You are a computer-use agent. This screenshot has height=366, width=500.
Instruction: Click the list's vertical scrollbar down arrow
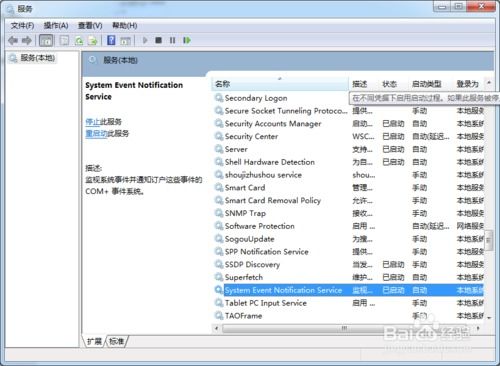(489, 318)
